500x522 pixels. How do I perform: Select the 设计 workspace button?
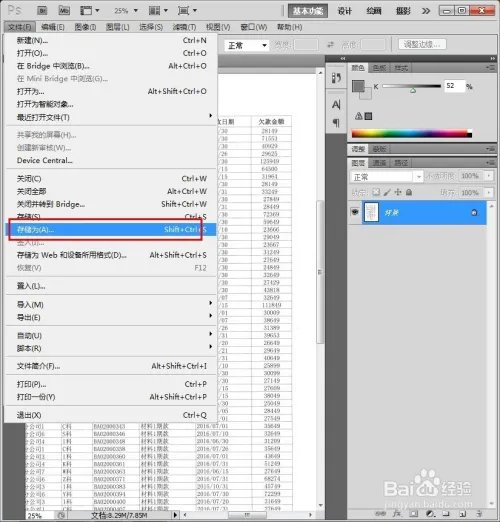pyautogui.click(x=344, y=11)
